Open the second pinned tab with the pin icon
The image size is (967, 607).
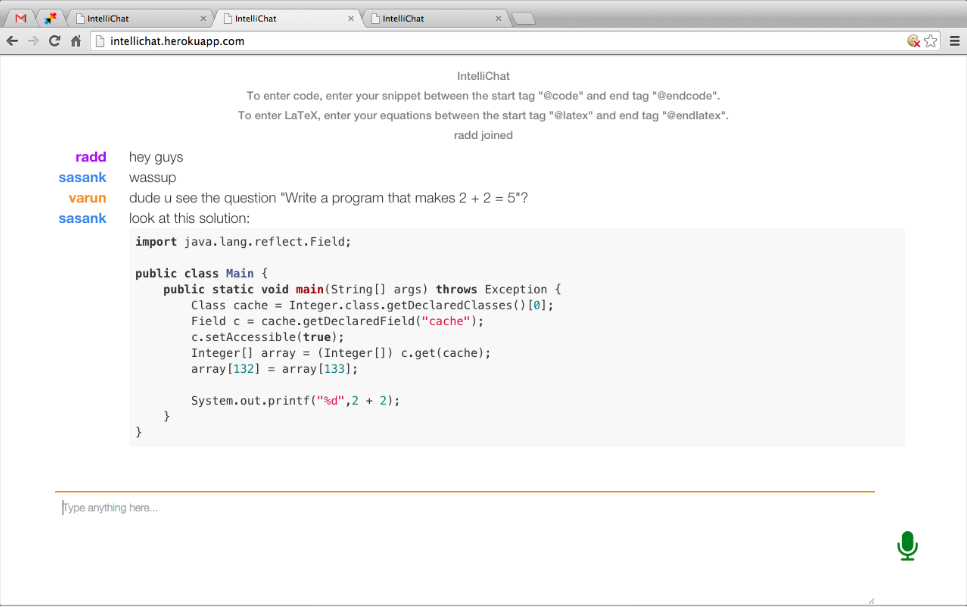point(50,19)
